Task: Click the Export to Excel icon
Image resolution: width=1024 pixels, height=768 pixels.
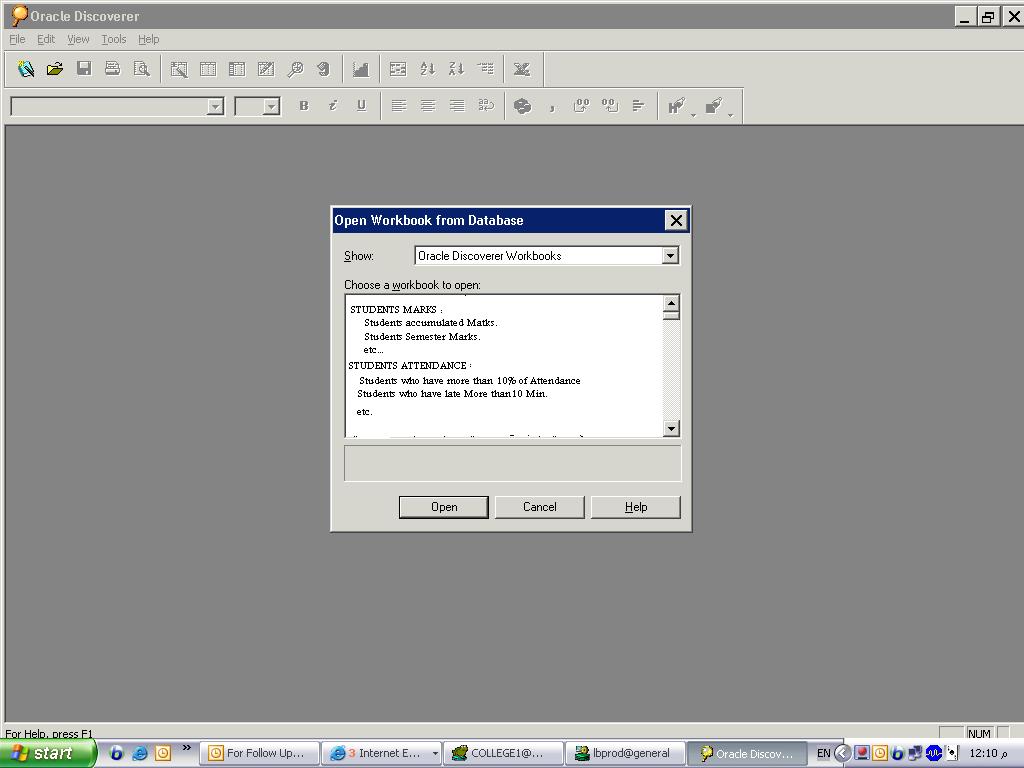Action: click(x=522, y=69)
